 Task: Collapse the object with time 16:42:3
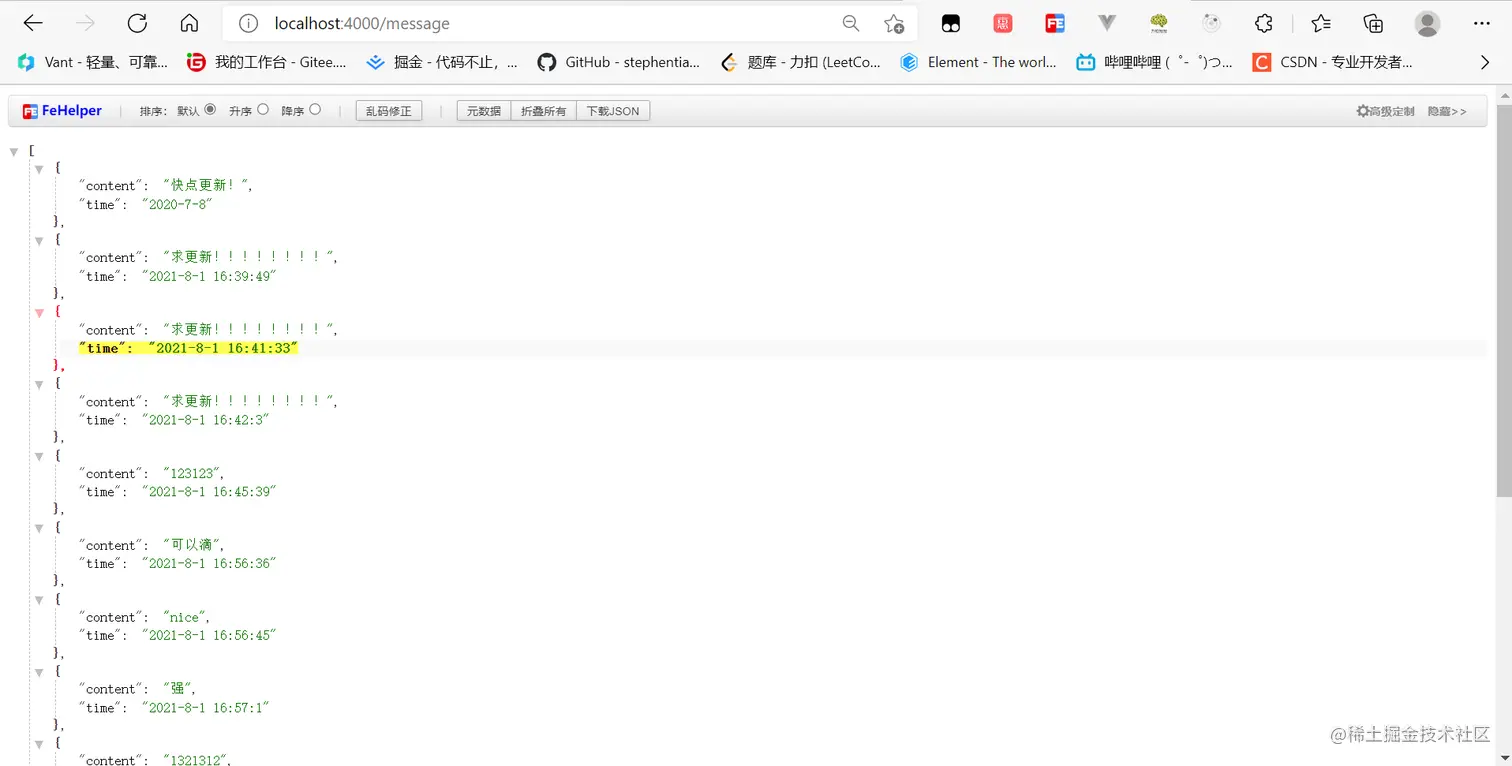pyautogui.click(x=39, y=384)
